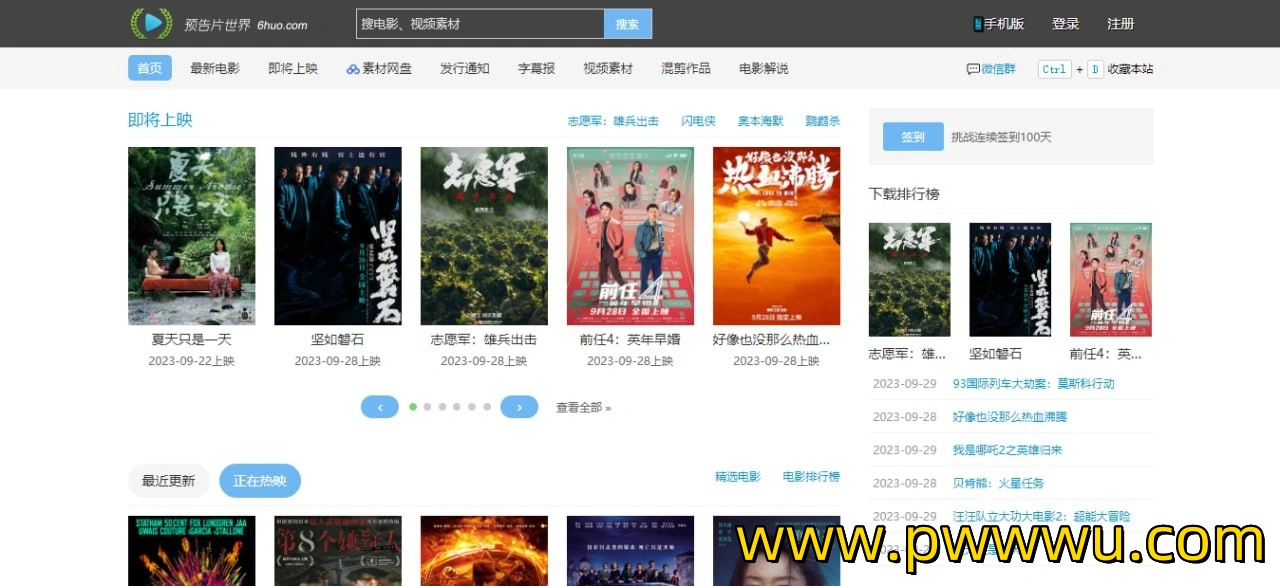Switch to the 最近更新 tab

pyautogui.click(x=168, y=481)
